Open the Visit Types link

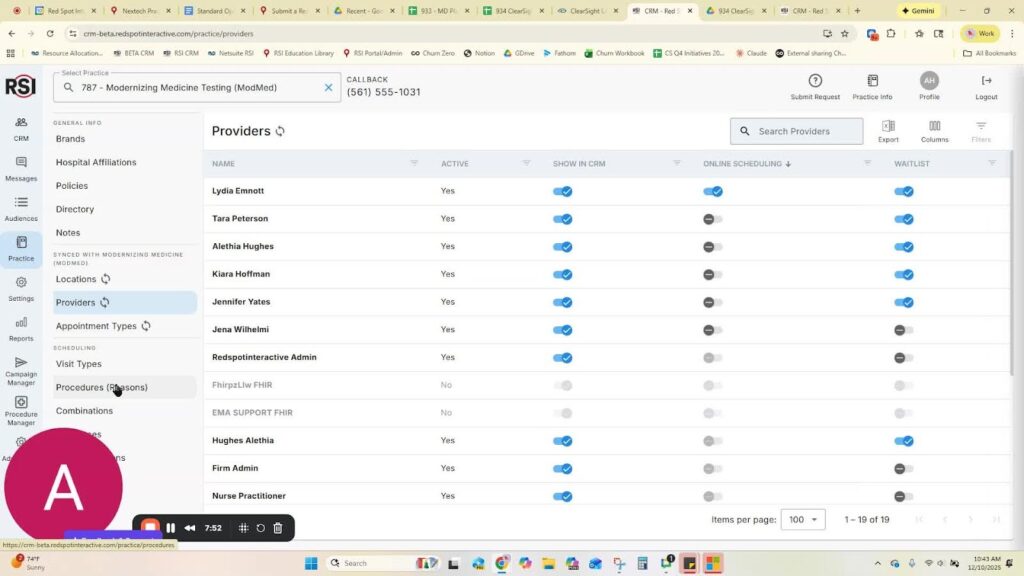point(78,364)
